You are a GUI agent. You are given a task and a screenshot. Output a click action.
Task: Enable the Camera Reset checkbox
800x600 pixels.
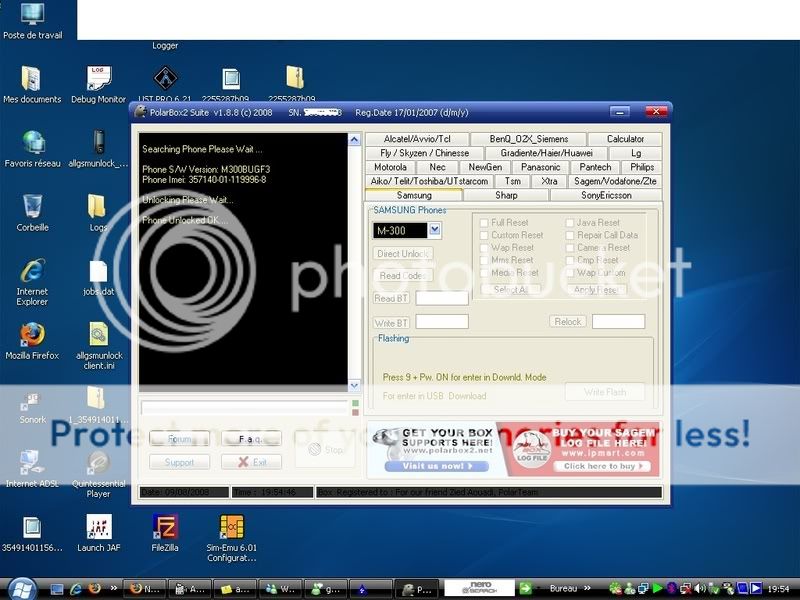coord(570,247)
